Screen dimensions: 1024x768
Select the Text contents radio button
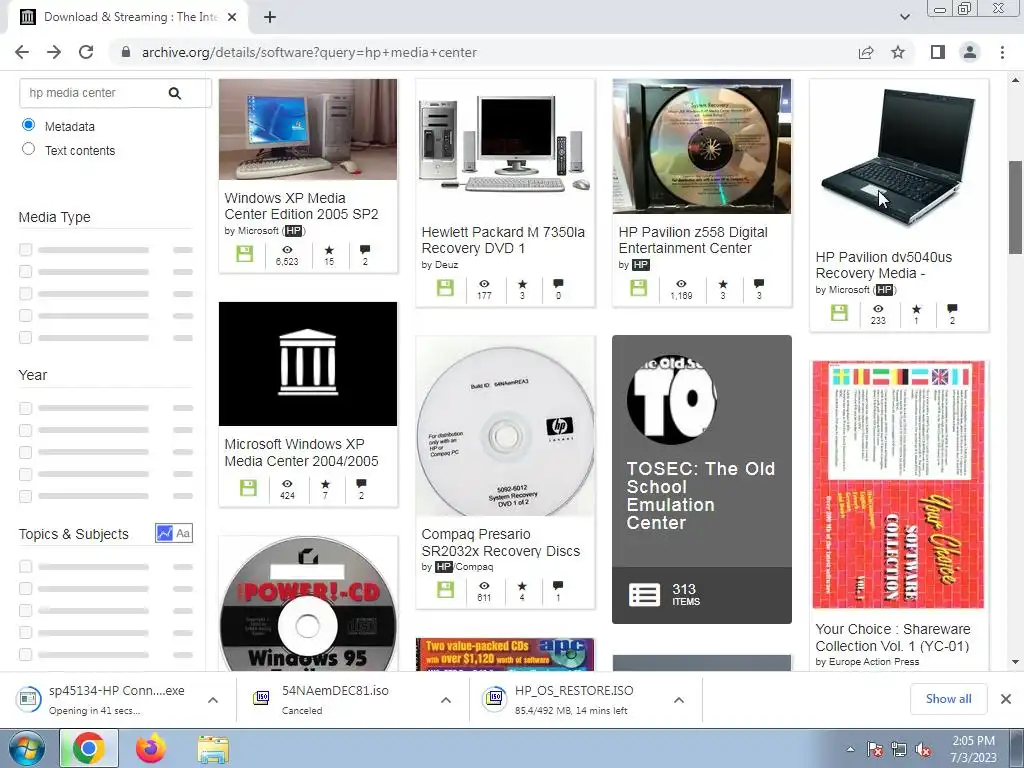point(28,149)
